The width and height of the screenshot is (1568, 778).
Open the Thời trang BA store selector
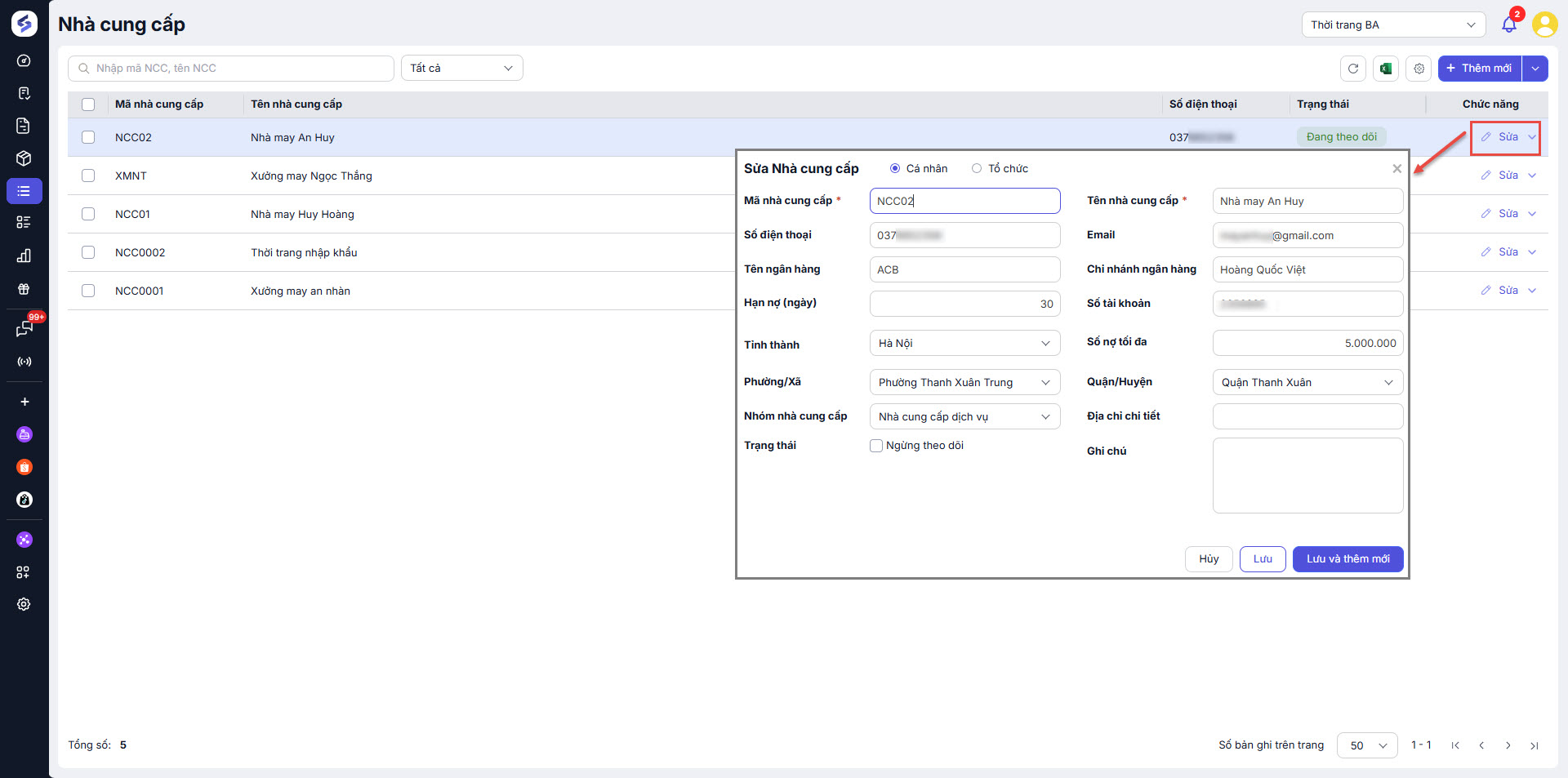[1392, 24]
